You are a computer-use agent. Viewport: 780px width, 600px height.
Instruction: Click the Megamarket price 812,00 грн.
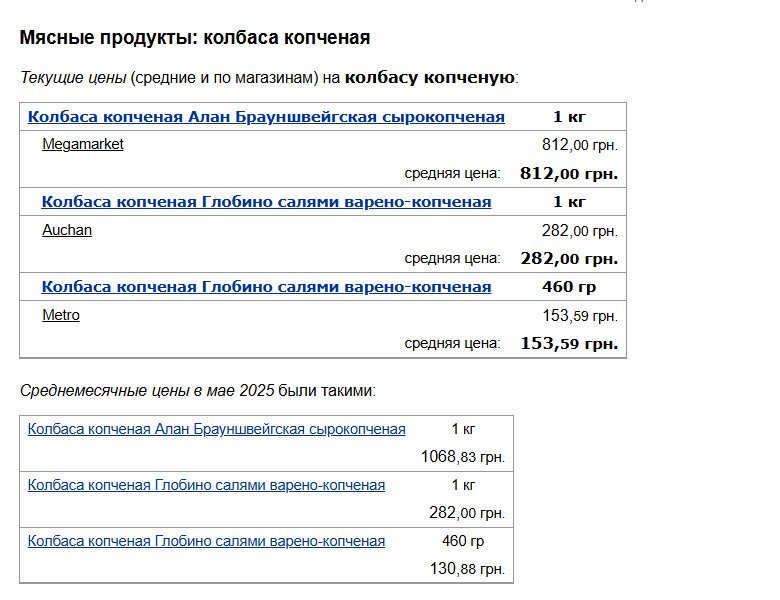pos(580,145)
